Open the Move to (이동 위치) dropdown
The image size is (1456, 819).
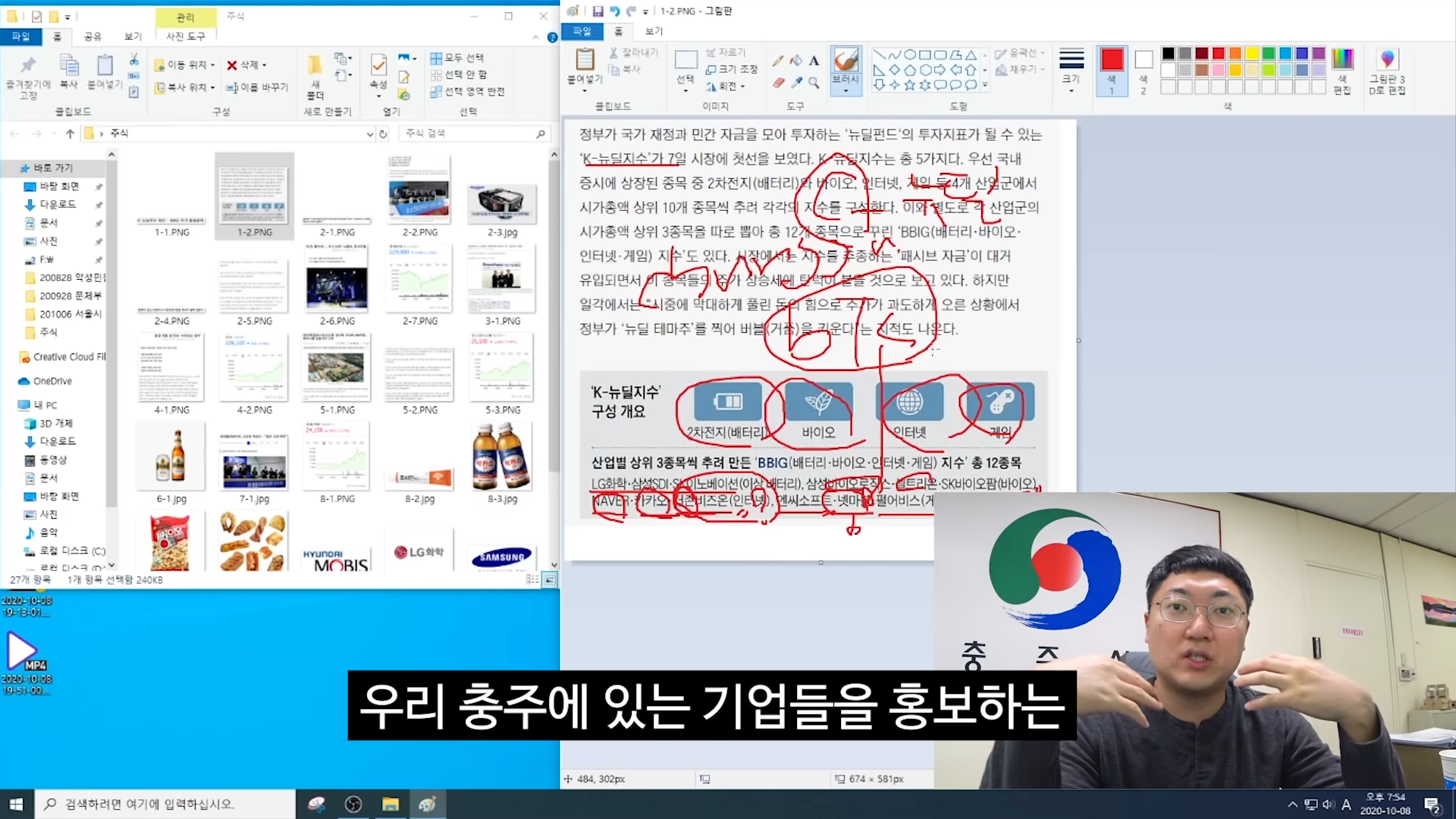[x=185, y=64]
